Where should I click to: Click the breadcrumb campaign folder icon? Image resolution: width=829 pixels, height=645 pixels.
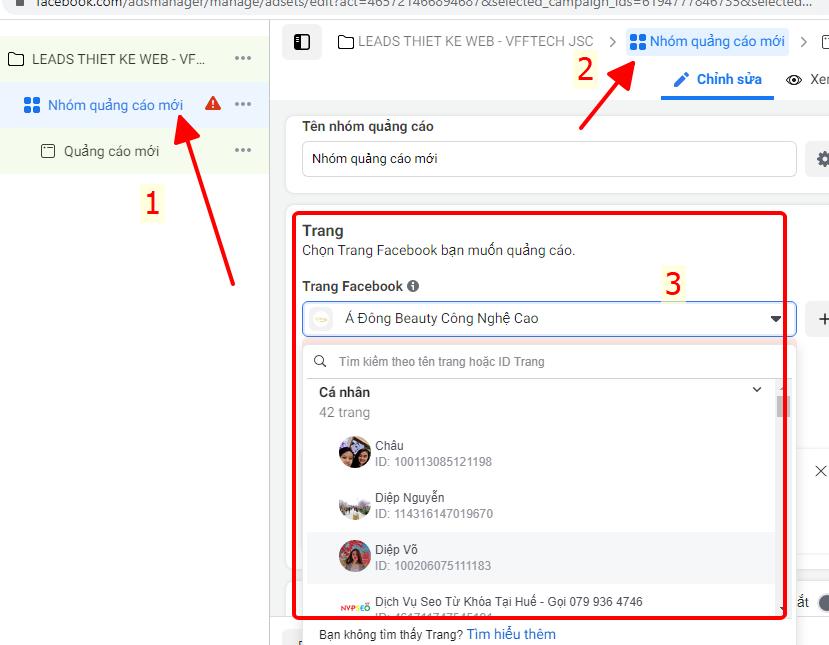[x=346, y=42]
